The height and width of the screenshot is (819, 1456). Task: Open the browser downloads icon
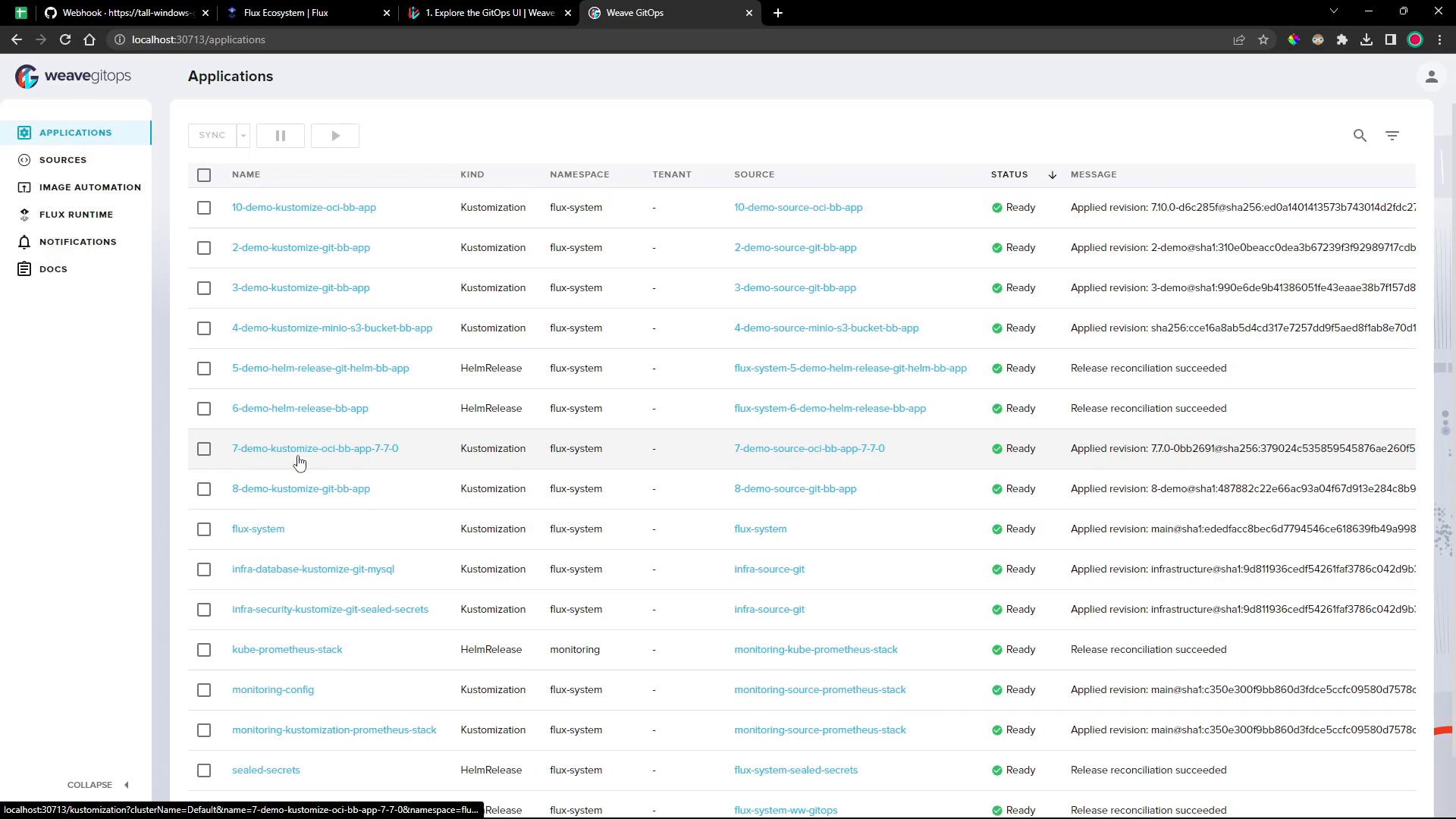click(1367, 39)
